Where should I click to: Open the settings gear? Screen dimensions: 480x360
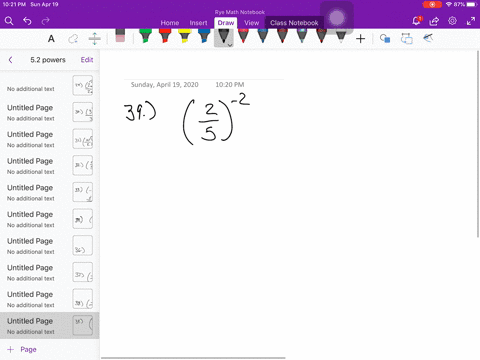pyautogui.click(x=452, y=21)
